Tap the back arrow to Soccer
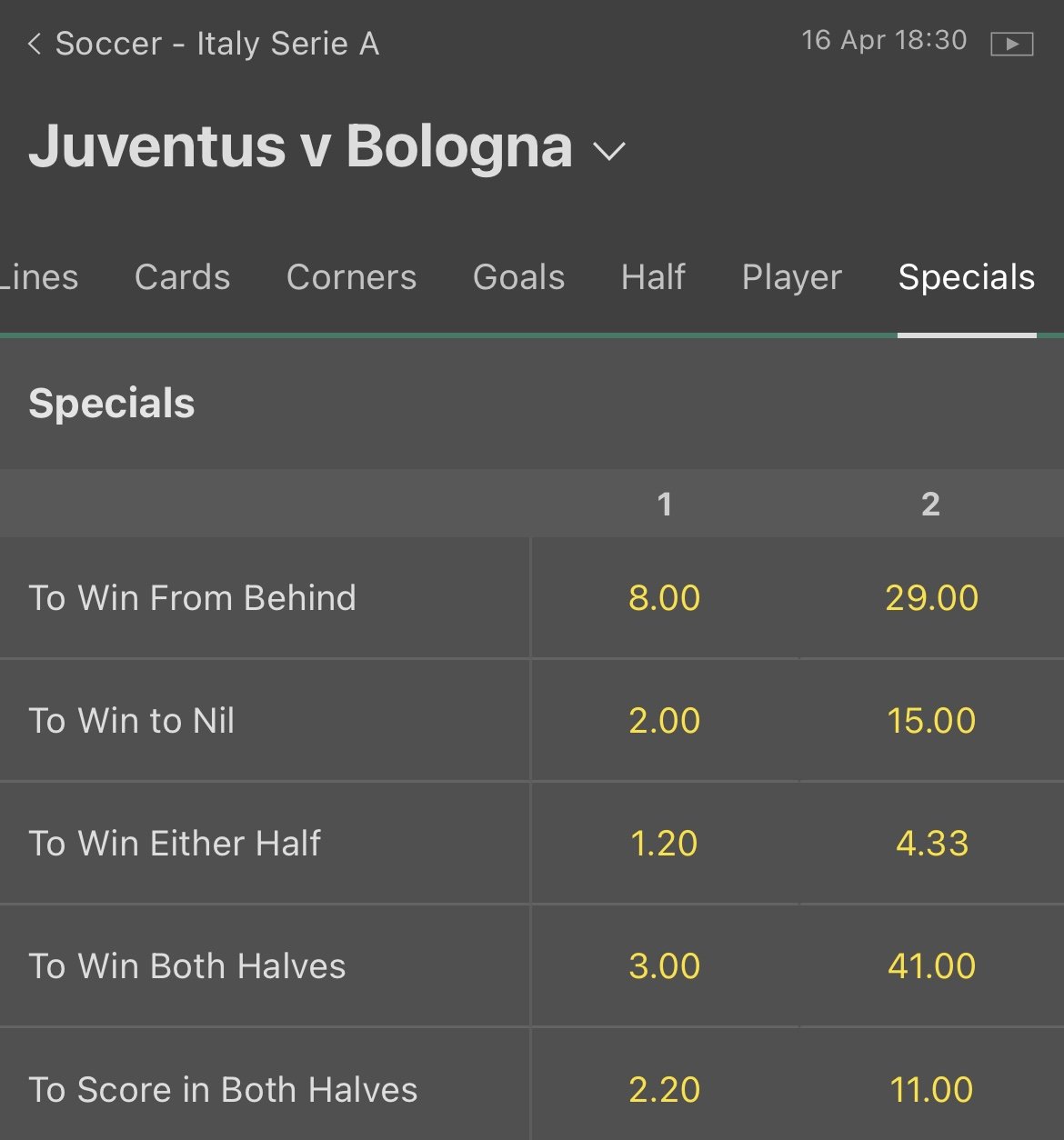The image size is (1064, 1140). (x=35, y=44)
